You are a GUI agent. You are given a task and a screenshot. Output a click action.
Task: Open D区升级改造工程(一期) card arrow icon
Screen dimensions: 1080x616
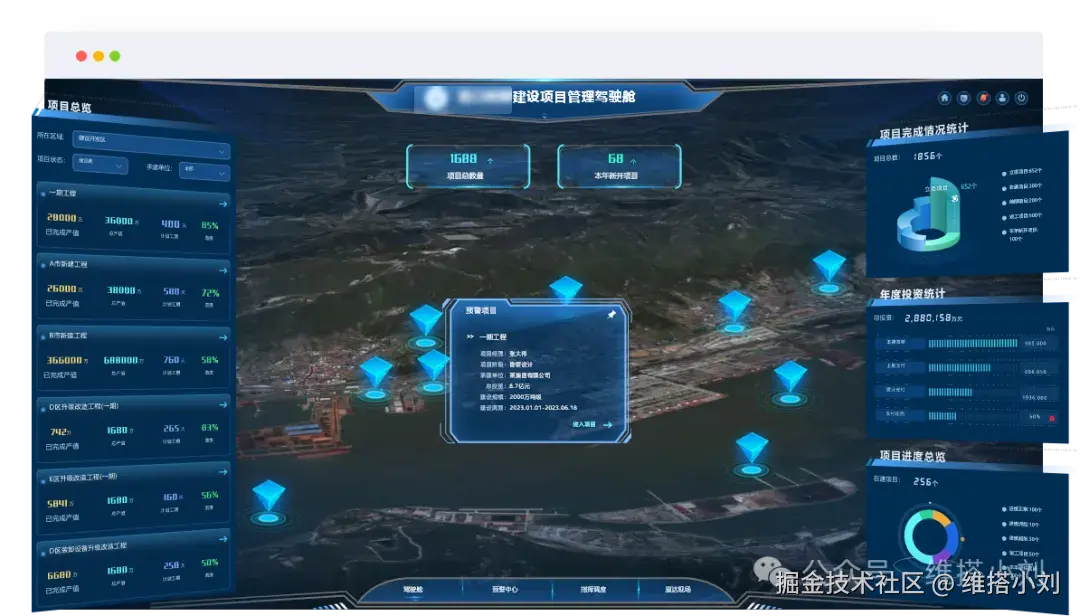click(x=222, y=404)
